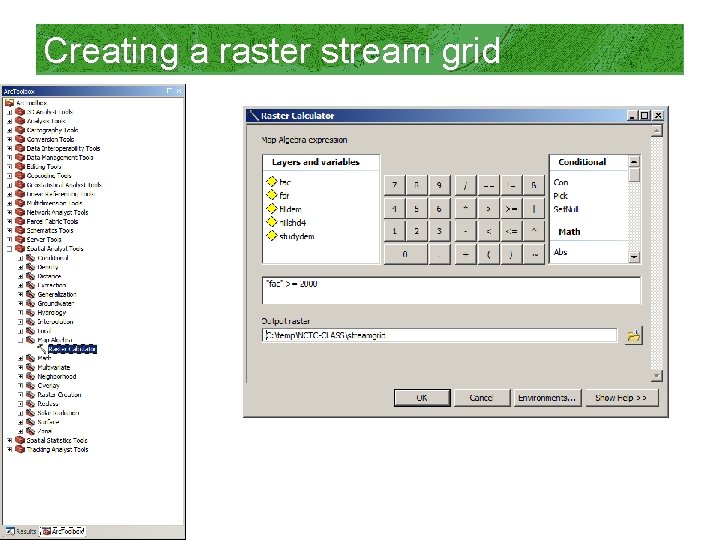Click the functions list scrollbar thumb
Viewport: 720px width, 540px height.
(x=634, y=175)
